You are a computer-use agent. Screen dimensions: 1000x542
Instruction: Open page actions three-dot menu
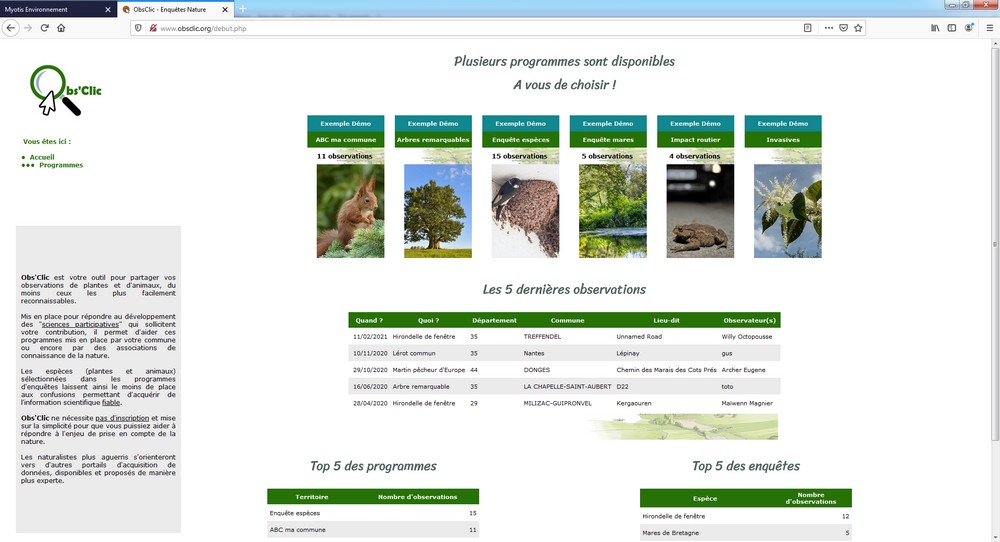828,28
